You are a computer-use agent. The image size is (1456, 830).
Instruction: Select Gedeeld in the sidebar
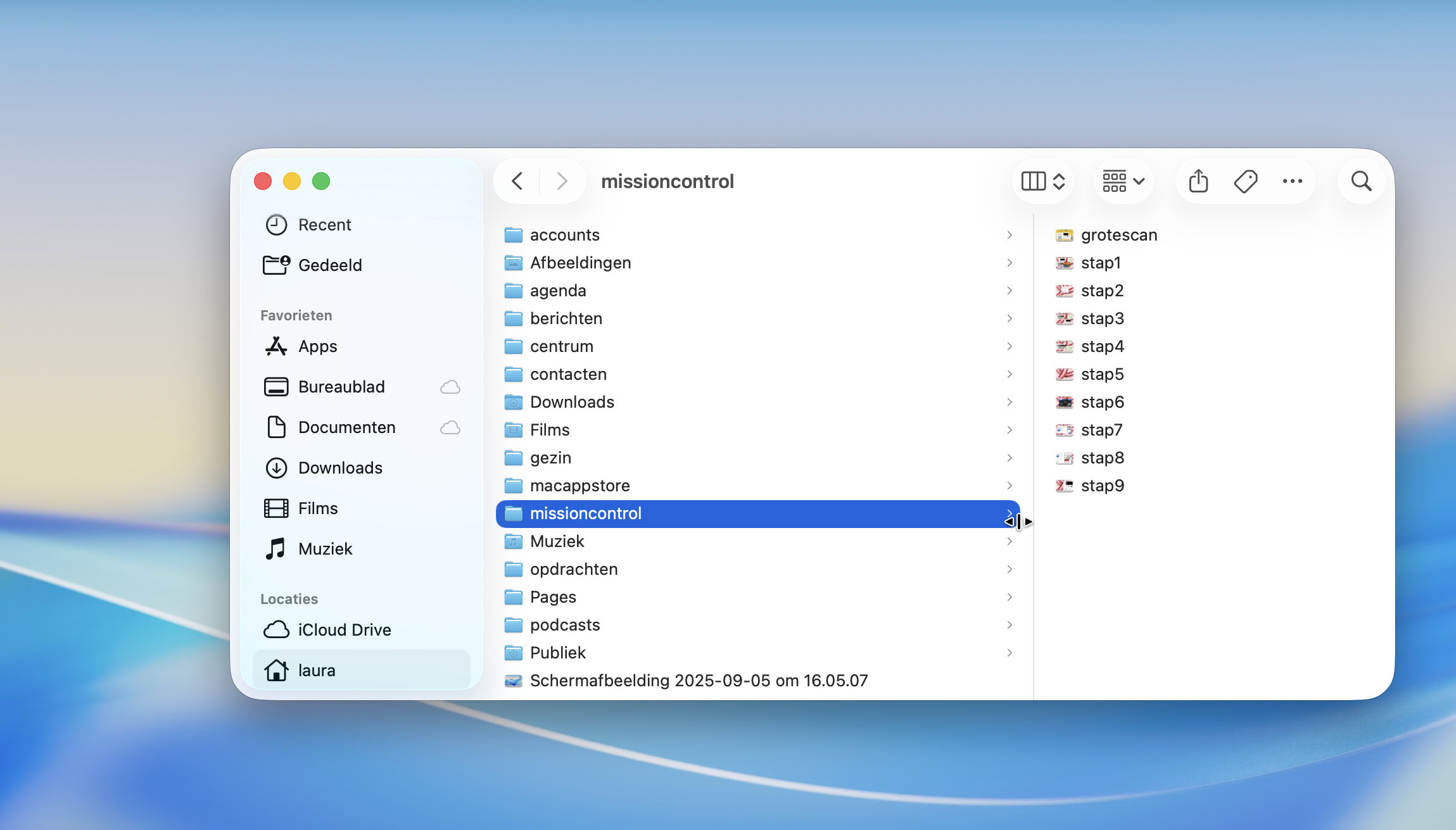[329, 265]
